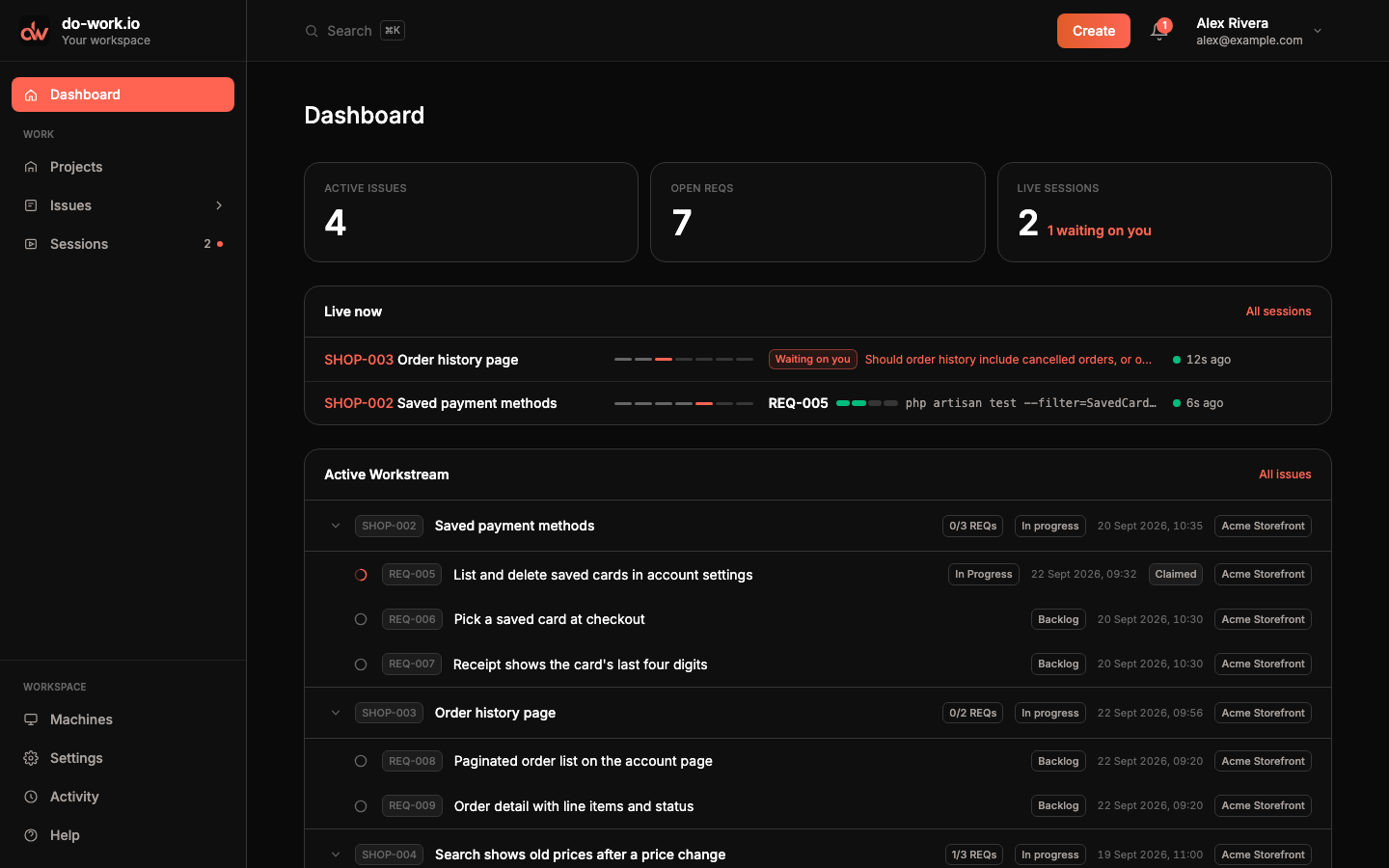The width and height of the screenshot is (1389, 868).
Task: Click the Help question-mark icon
Action: coord(31,835)
